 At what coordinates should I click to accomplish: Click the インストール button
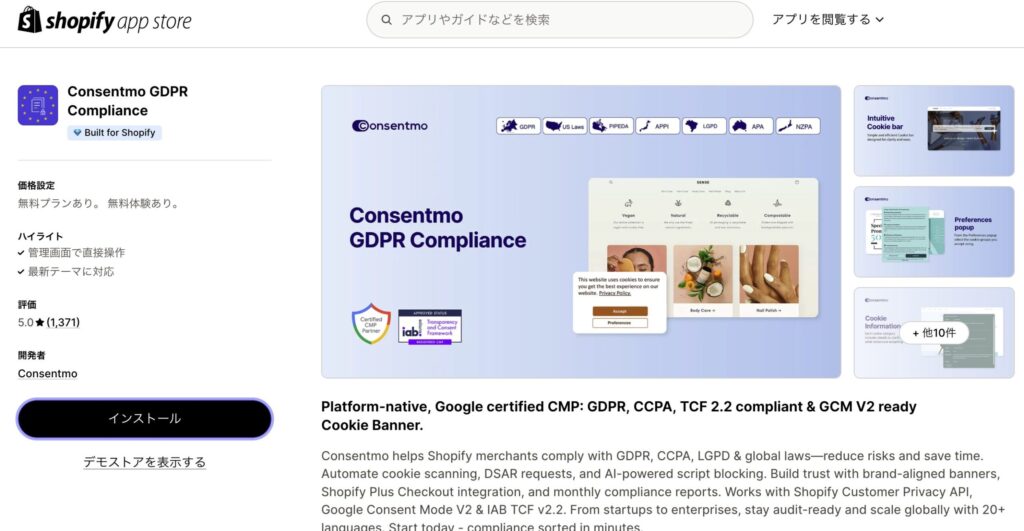click(x=144, y=419)
